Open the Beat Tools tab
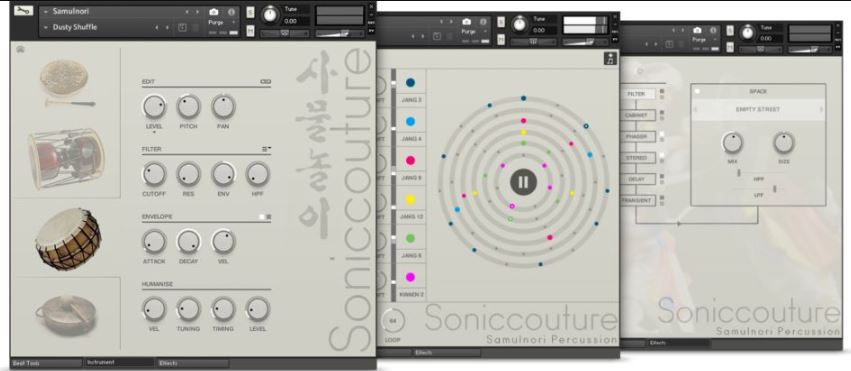 [x=46, y=362]
